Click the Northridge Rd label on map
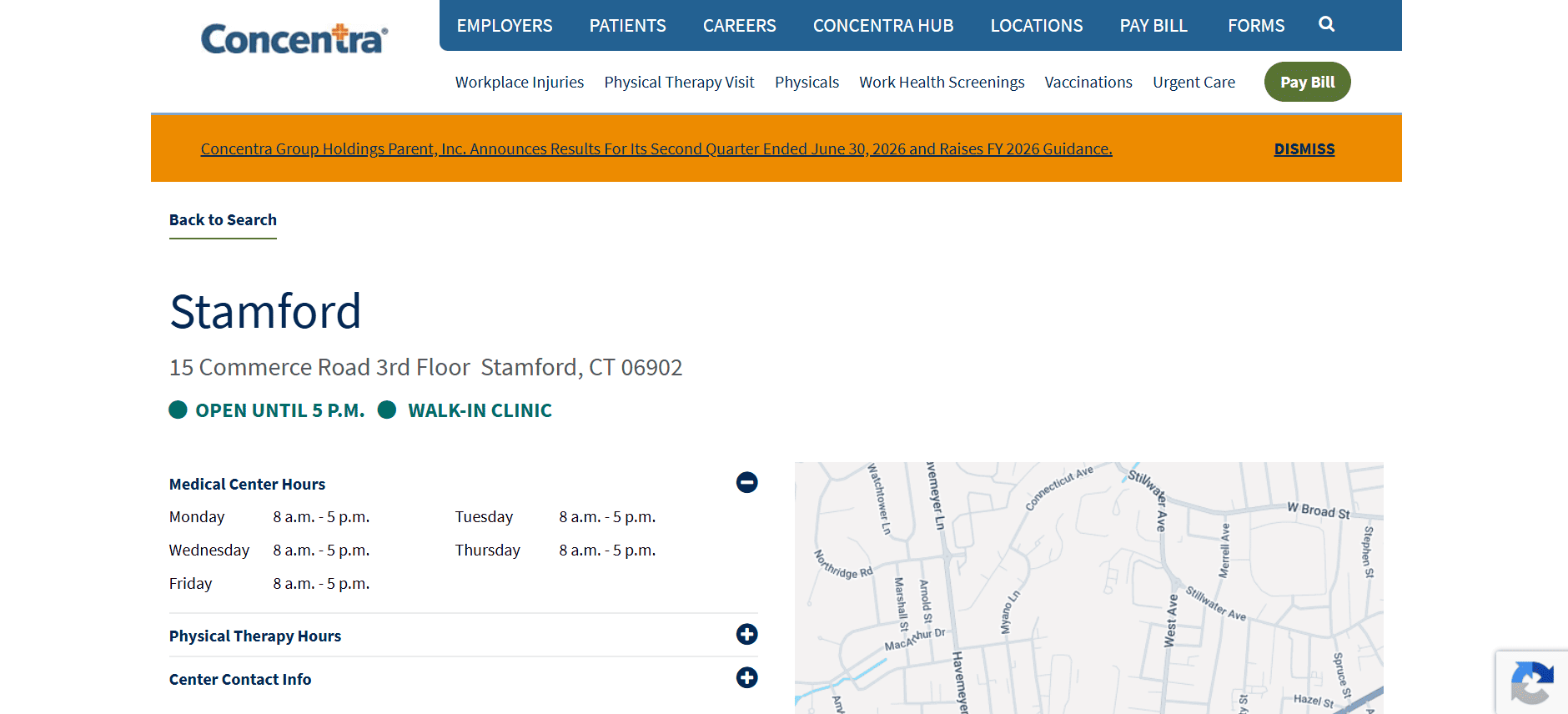Screen dimensions: 1568x714 coord(843,565)
